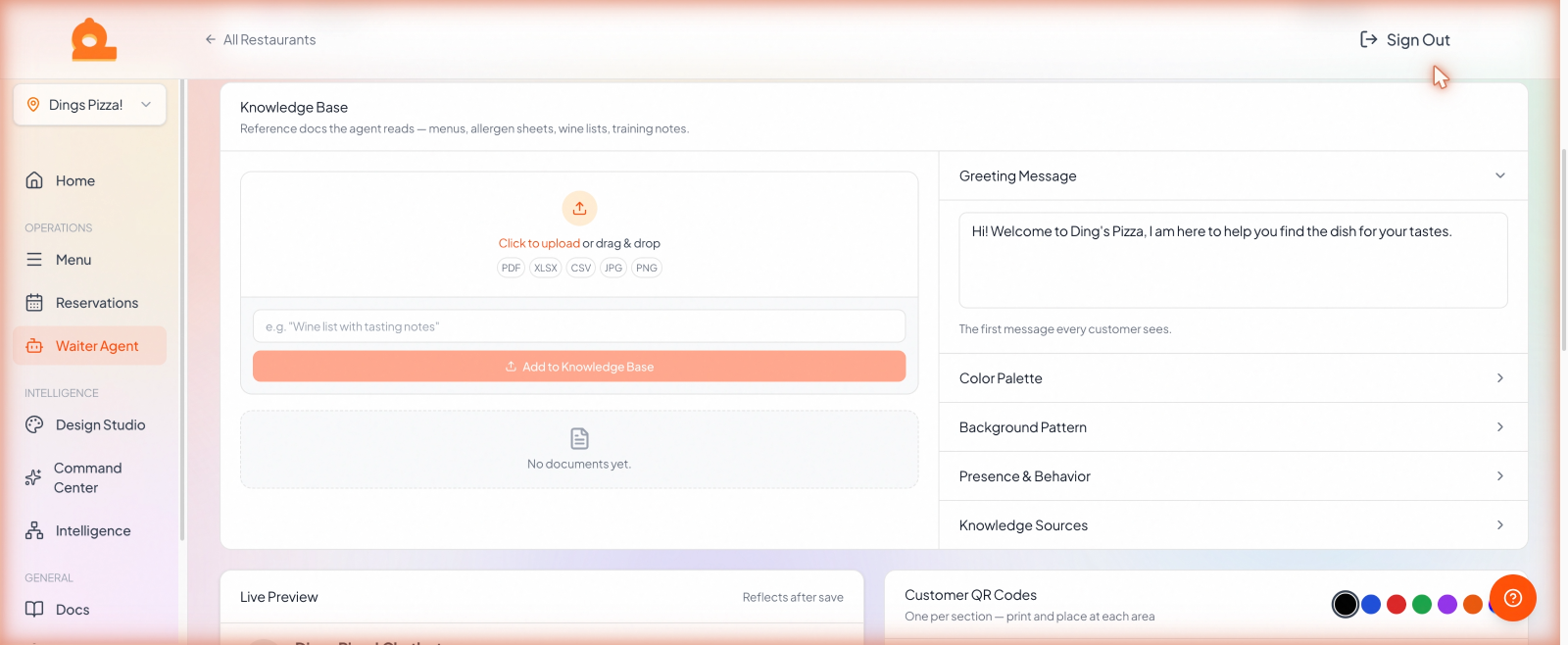Click the 'Click to upload' link
This screenshot has width=1568, height=645.
coord(539,243)
